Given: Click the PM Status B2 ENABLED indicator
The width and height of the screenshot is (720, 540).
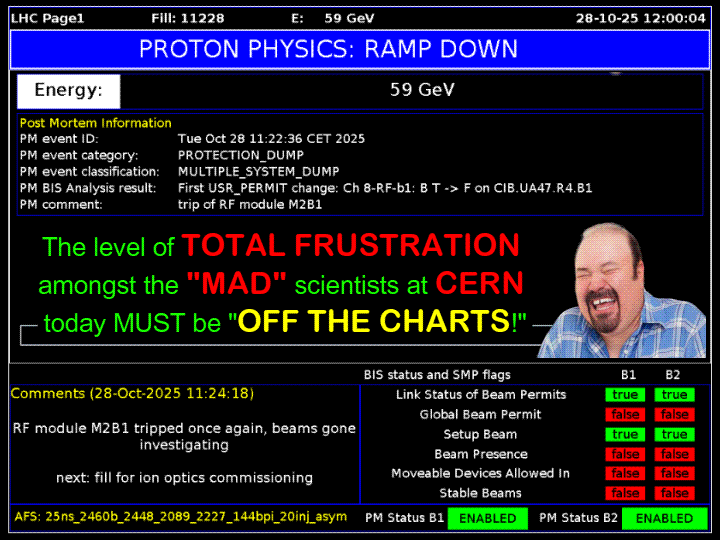Looking at the screenshot, I should pyautogui.click(x=664, y=518).
